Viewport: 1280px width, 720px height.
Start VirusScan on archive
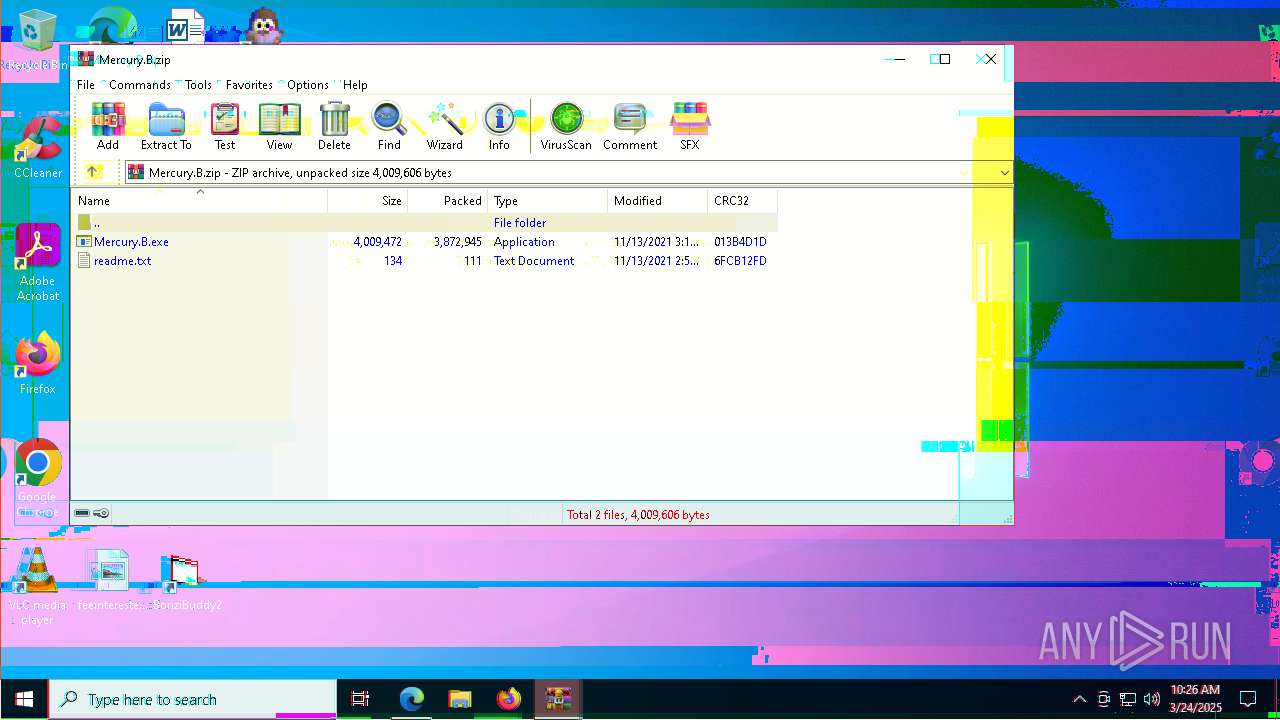(566, 126)
